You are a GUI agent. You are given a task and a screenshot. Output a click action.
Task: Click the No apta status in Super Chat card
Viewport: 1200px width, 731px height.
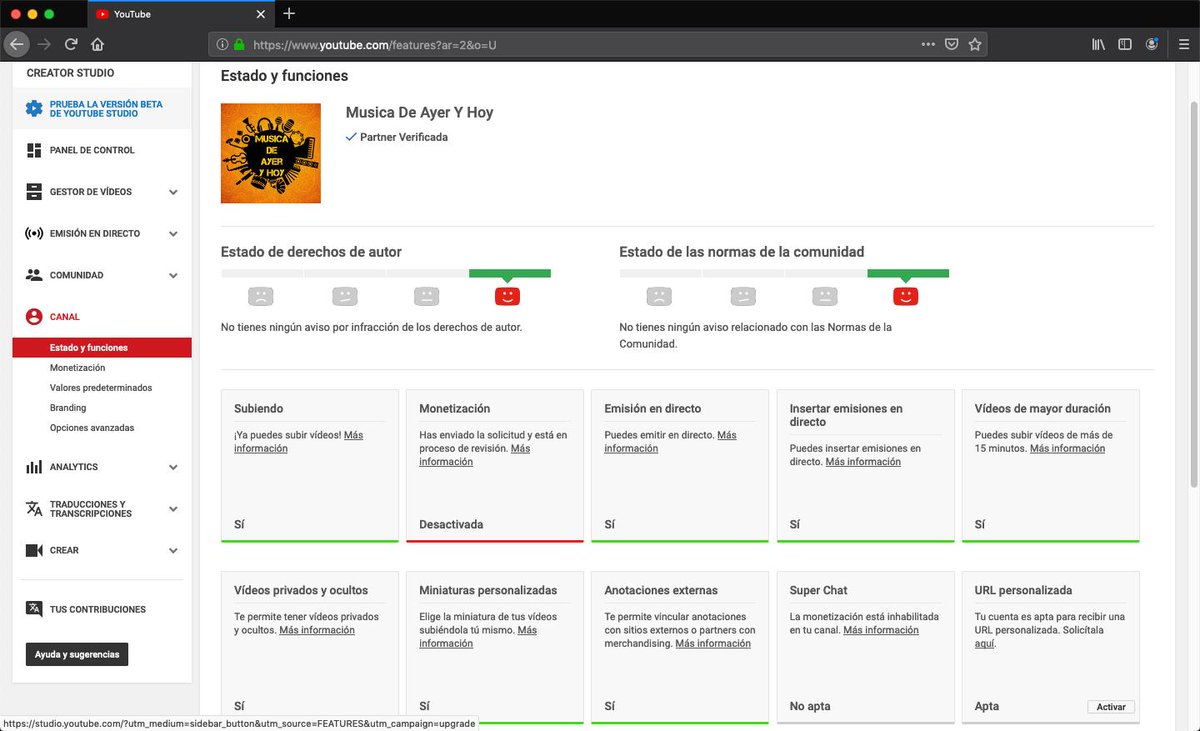point(810,706)
